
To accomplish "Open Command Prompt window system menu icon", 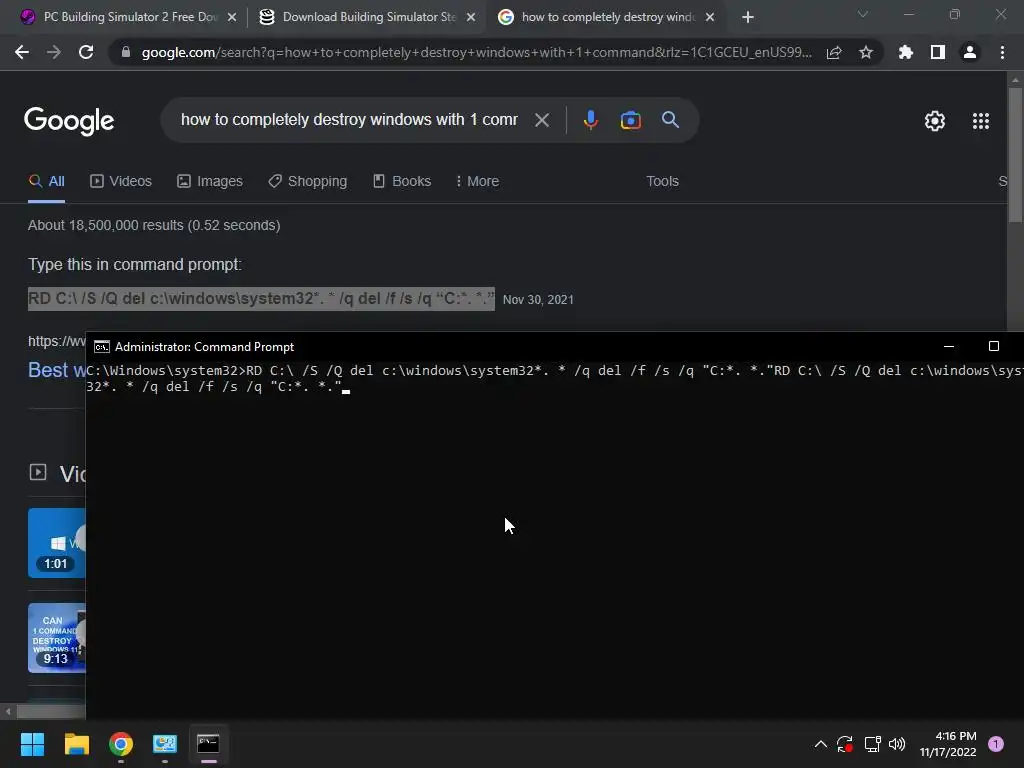I will [102, 347].
